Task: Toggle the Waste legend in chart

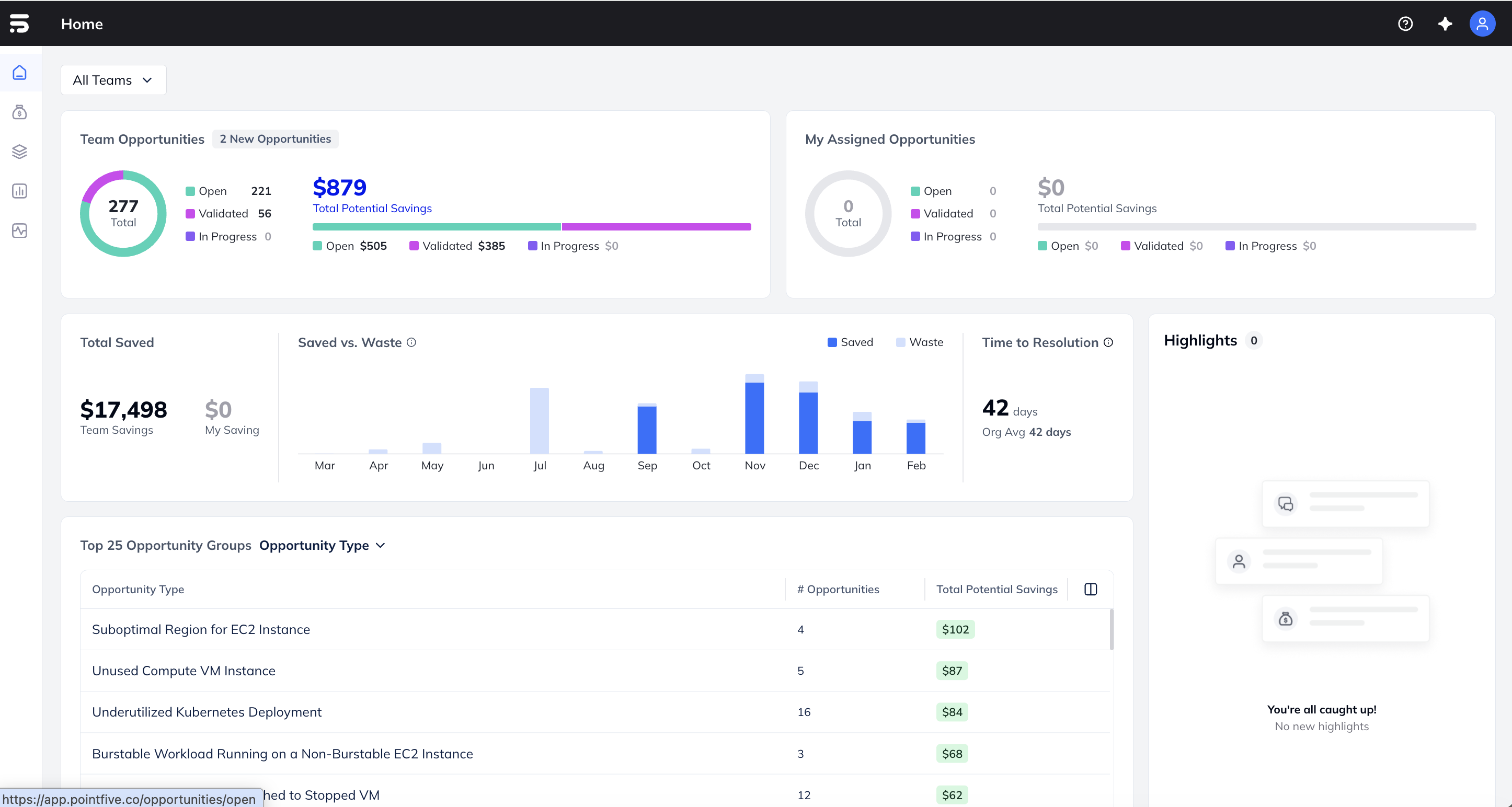Action: pyautogui.click(x=919, y=342)
